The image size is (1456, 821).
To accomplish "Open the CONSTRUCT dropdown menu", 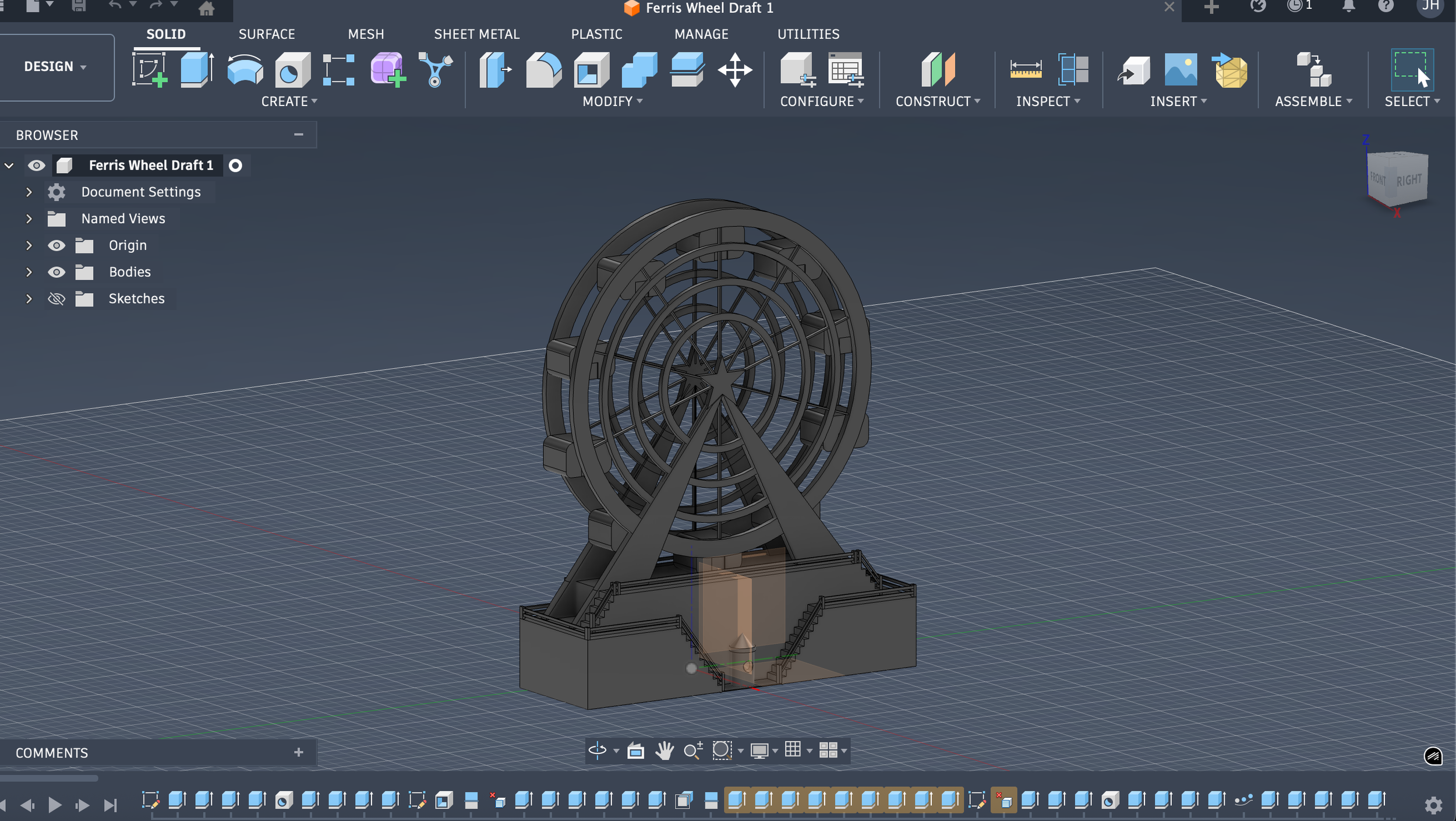I will pyautogui.click(x=938, y=101).
